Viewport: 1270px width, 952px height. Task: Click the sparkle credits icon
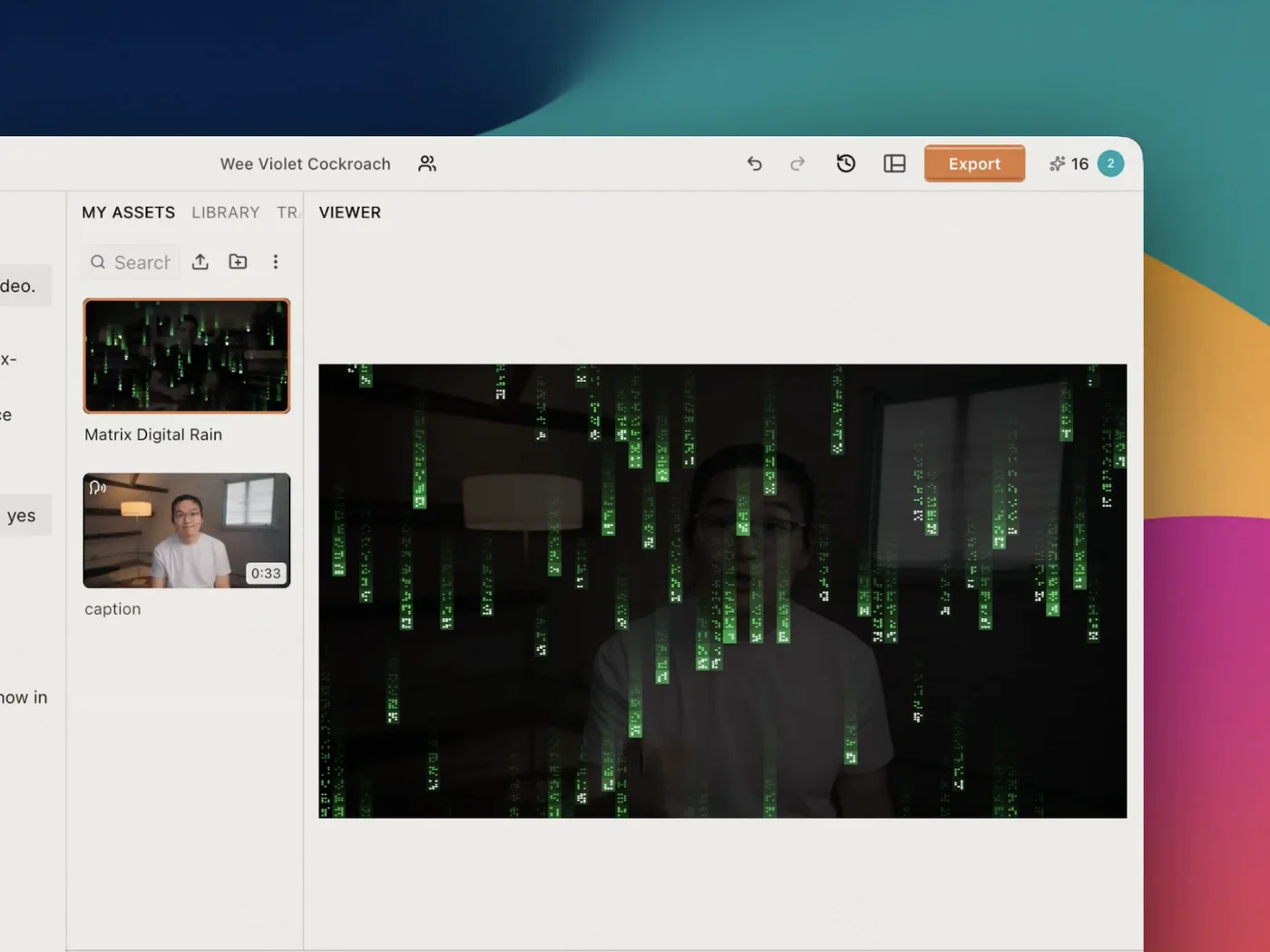click(1057, 164)
